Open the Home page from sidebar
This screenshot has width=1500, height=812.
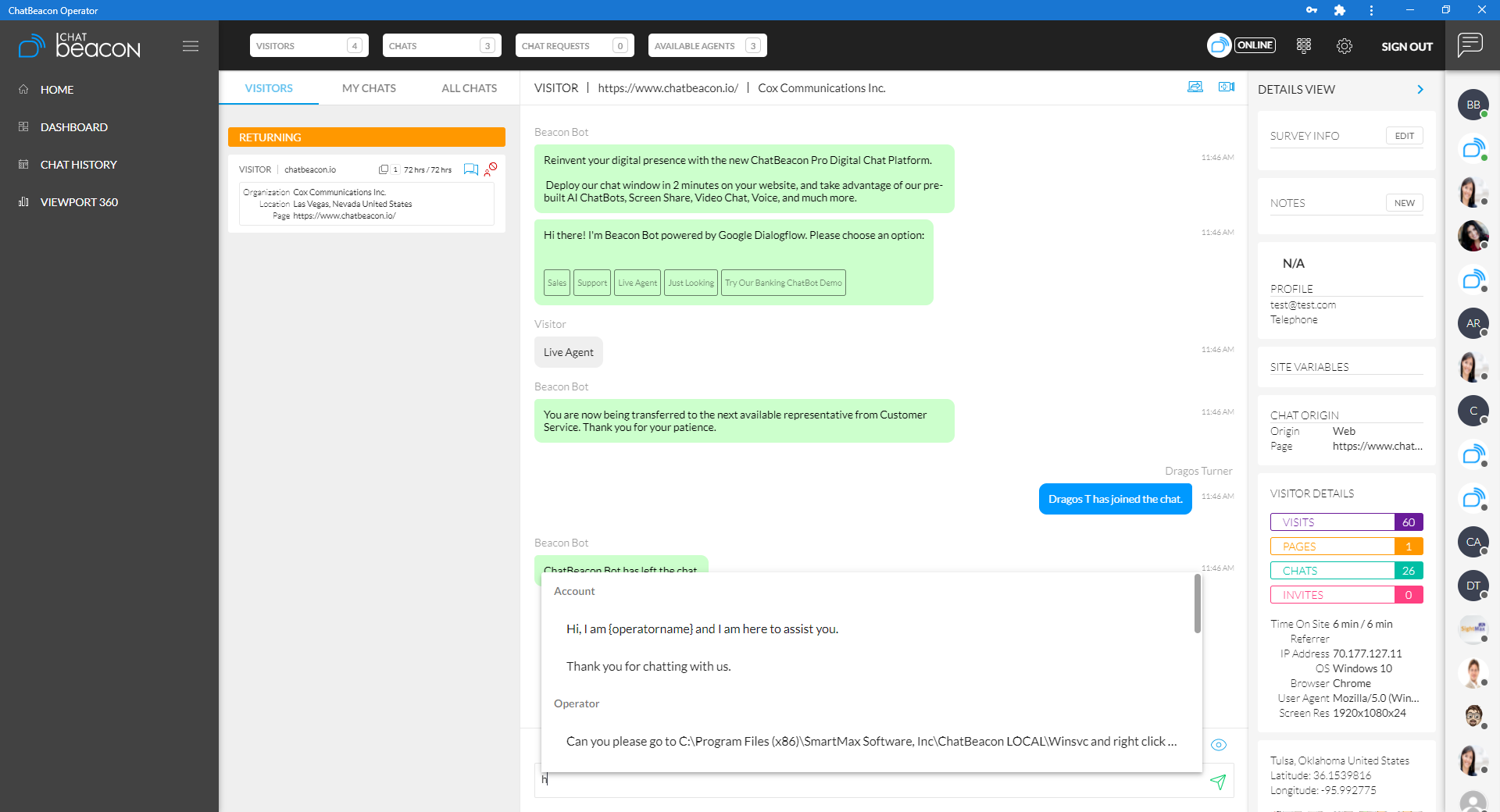pyautogui.click(x=56, y=90)
